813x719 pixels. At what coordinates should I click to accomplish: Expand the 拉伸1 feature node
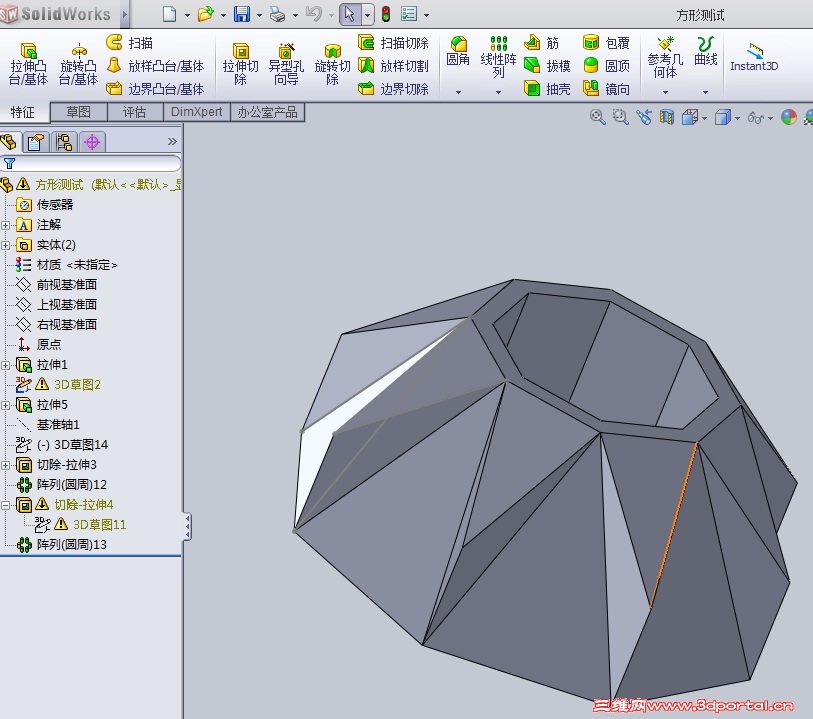6,365
